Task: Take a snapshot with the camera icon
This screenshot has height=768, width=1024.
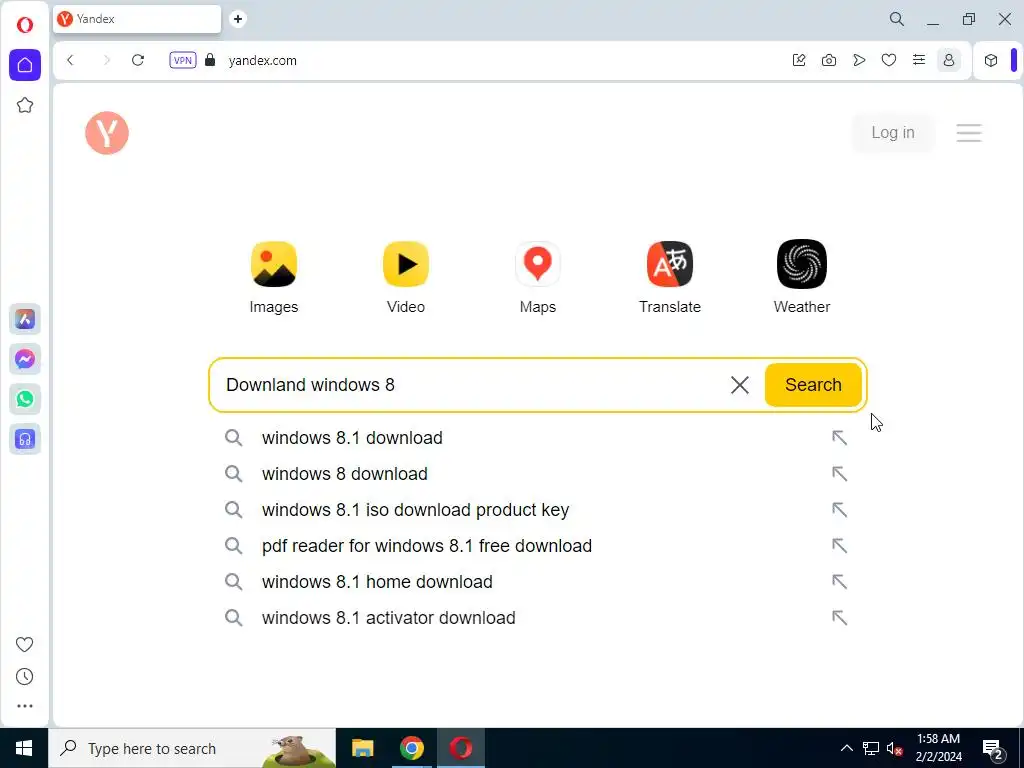Action: pos(829,60)
